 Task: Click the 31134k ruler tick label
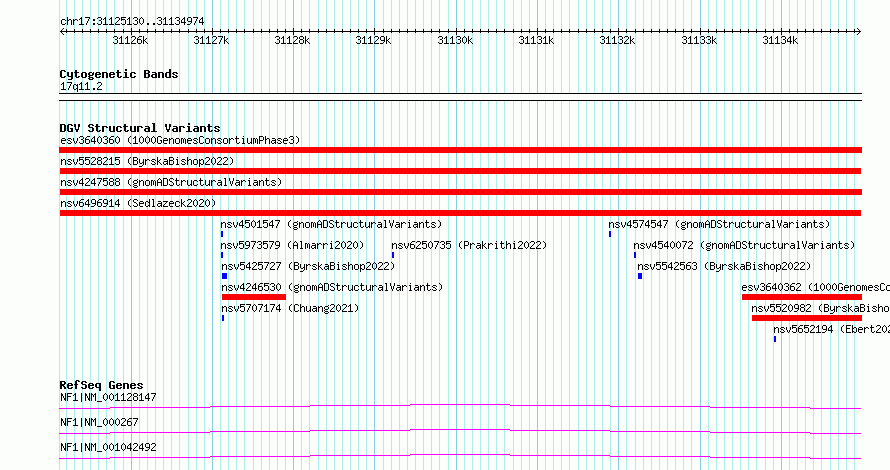[x=780, y=41]
